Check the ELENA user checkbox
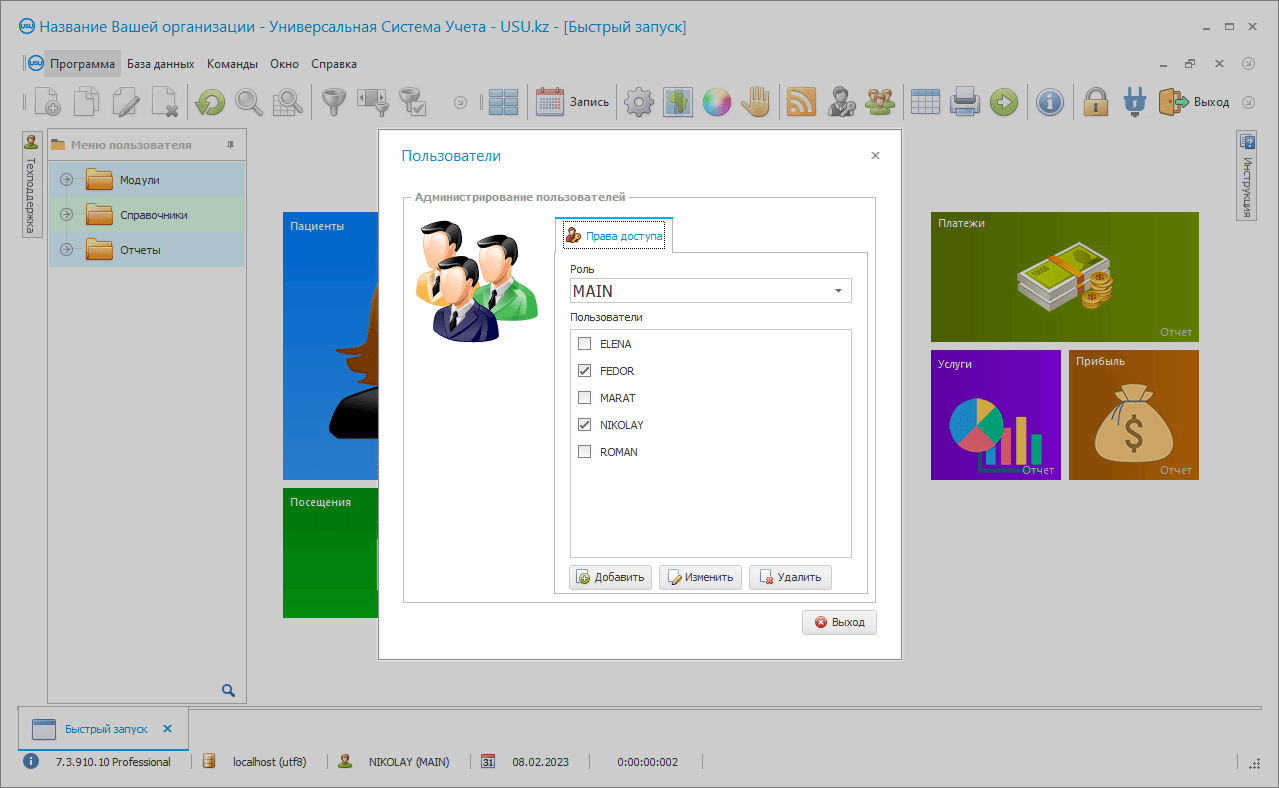The image size is (1279, 788). click(x=585, y=344)
